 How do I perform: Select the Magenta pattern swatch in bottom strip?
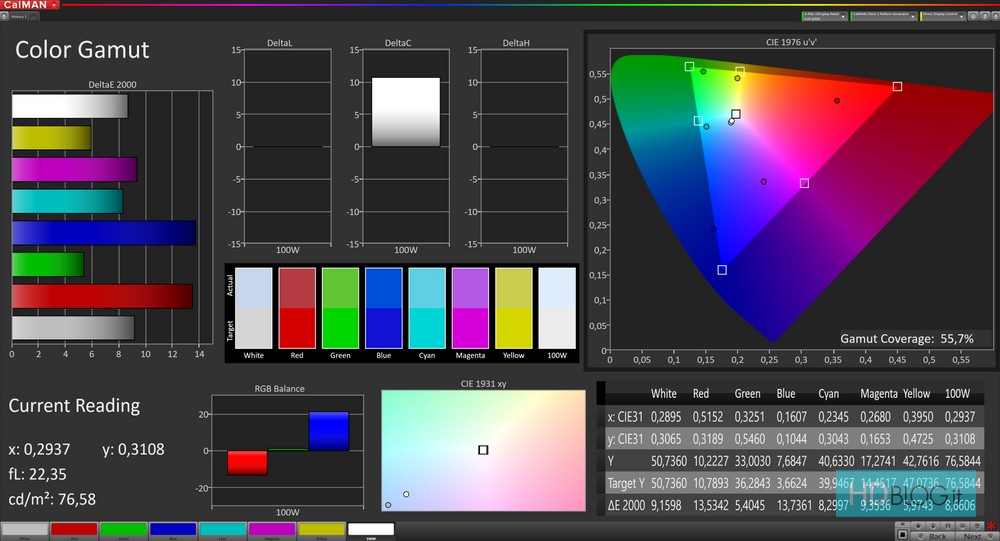point(272,529)
